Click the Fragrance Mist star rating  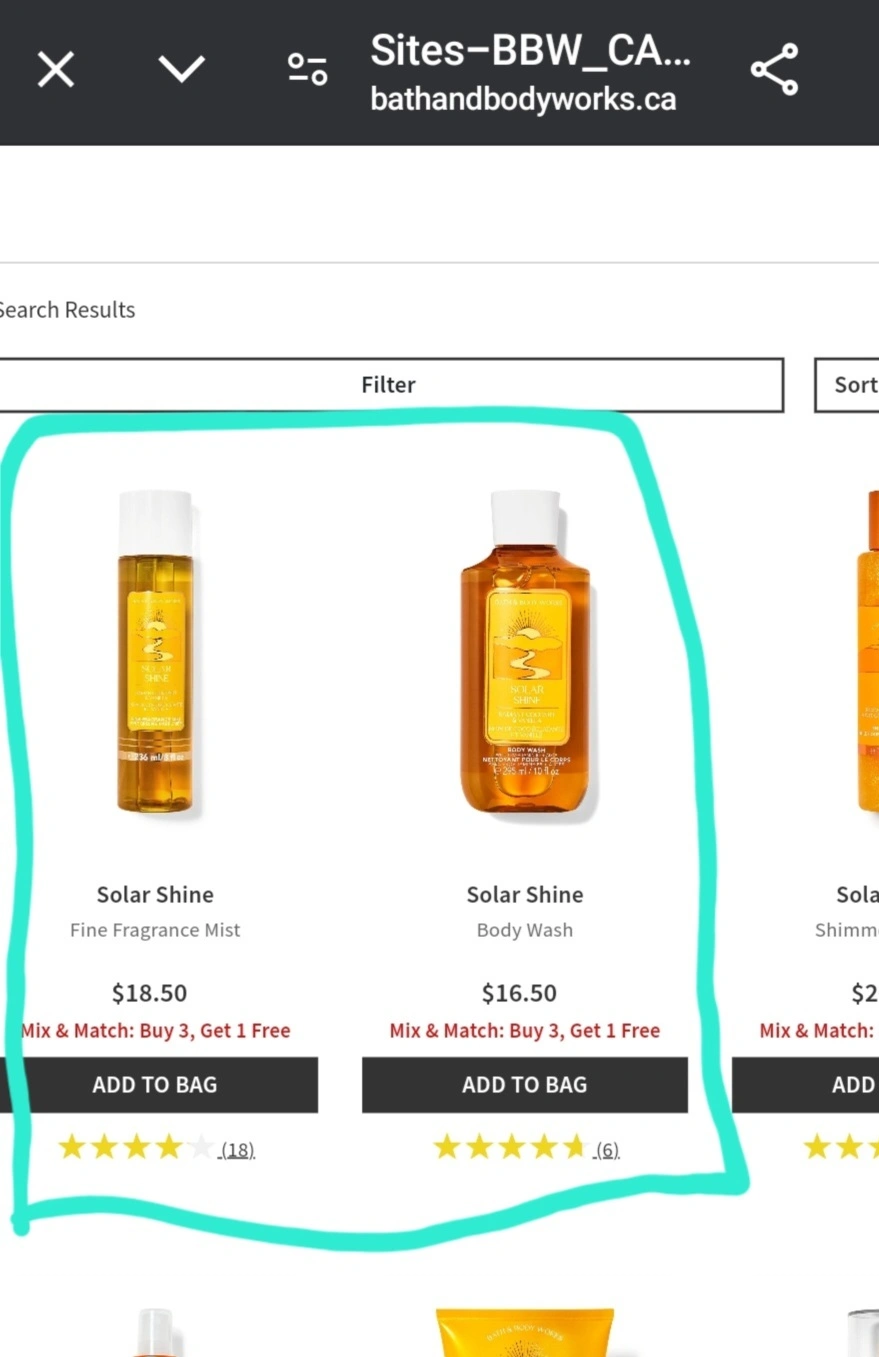[135, 1147]
